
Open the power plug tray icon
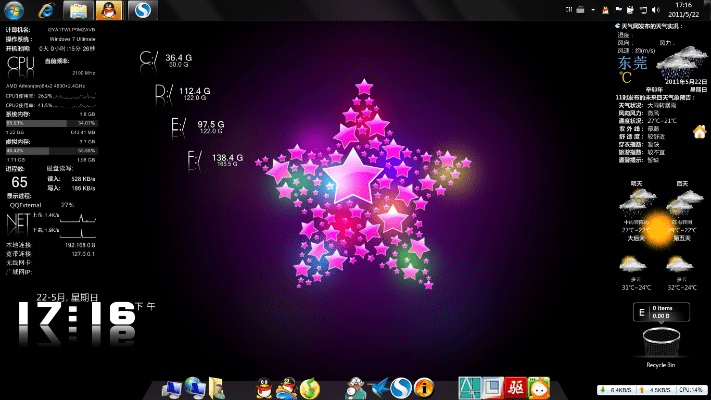(x=630, y=10)
